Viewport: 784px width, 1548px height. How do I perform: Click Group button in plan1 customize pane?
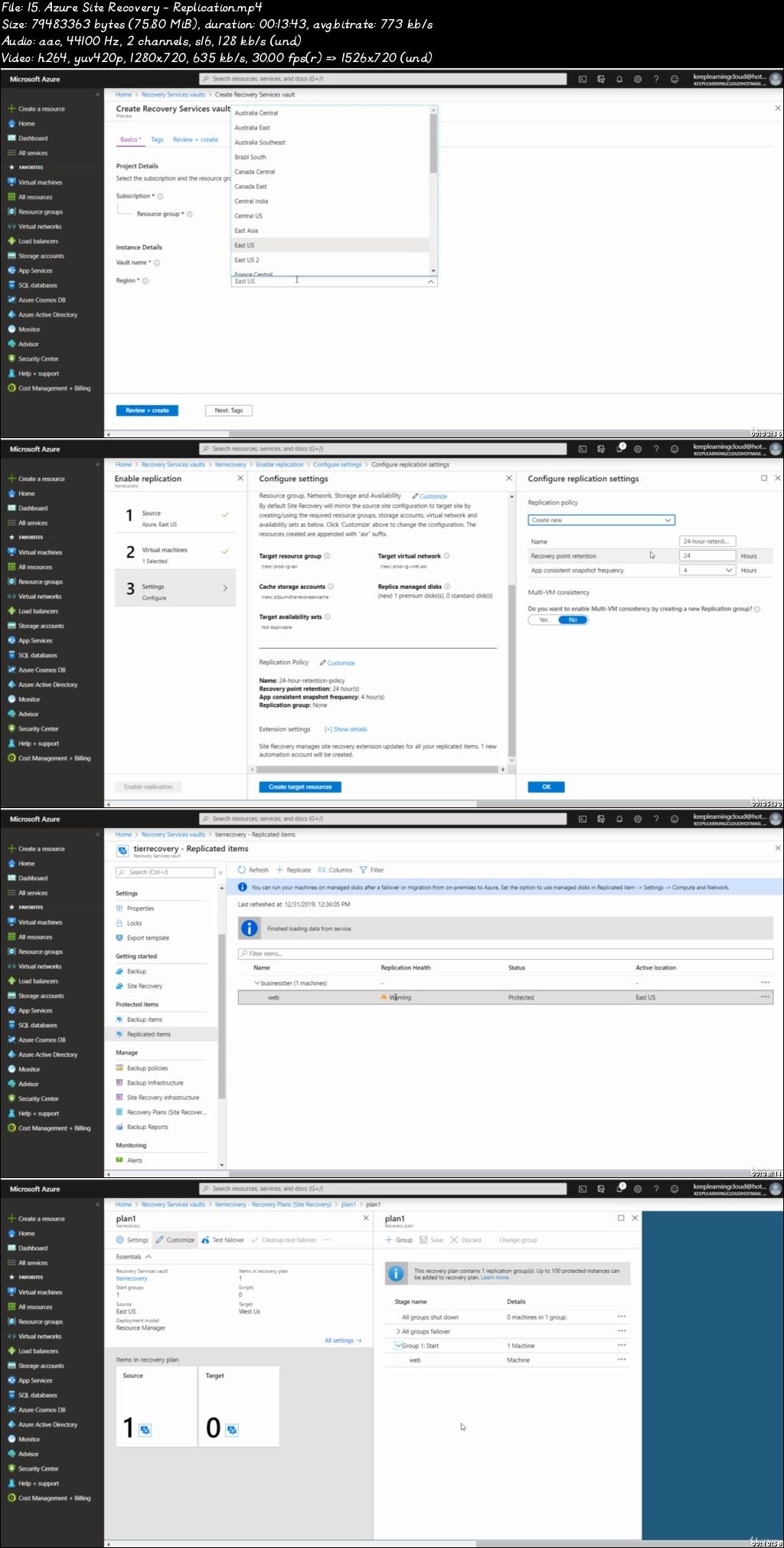click(x=399, y=1240)
